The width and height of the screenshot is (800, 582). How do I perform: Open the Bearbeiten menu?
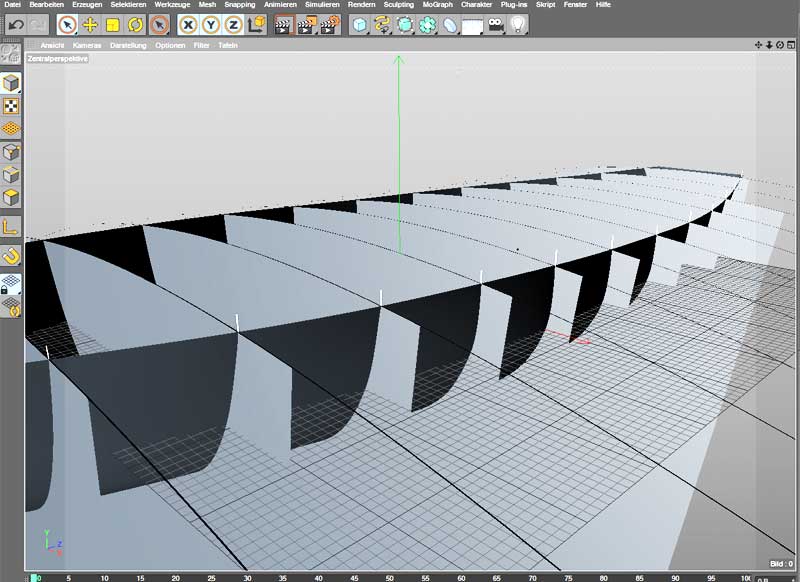[46, 5]
